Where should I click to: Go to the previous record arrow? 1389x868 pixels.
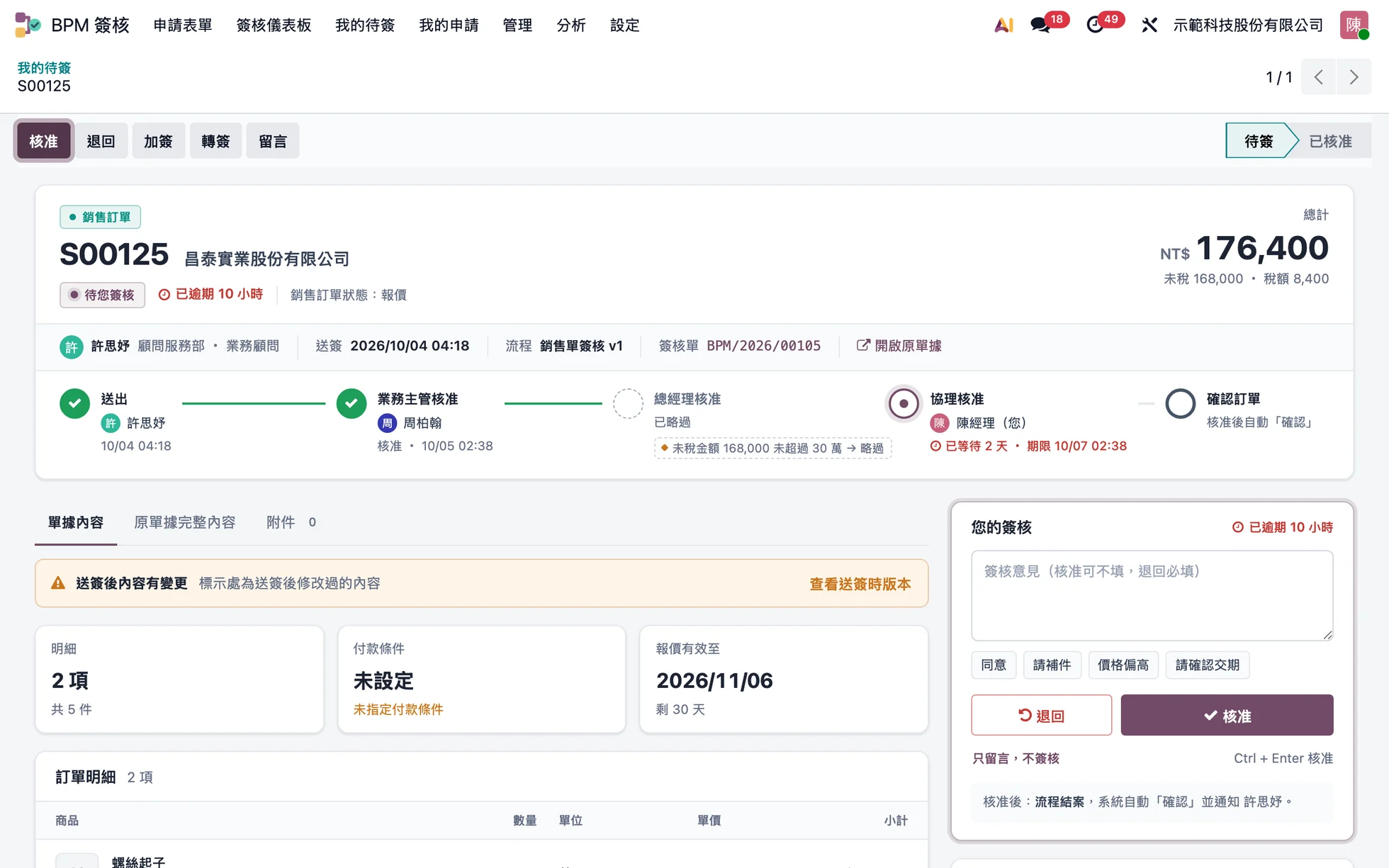(x=1318, y=77)
